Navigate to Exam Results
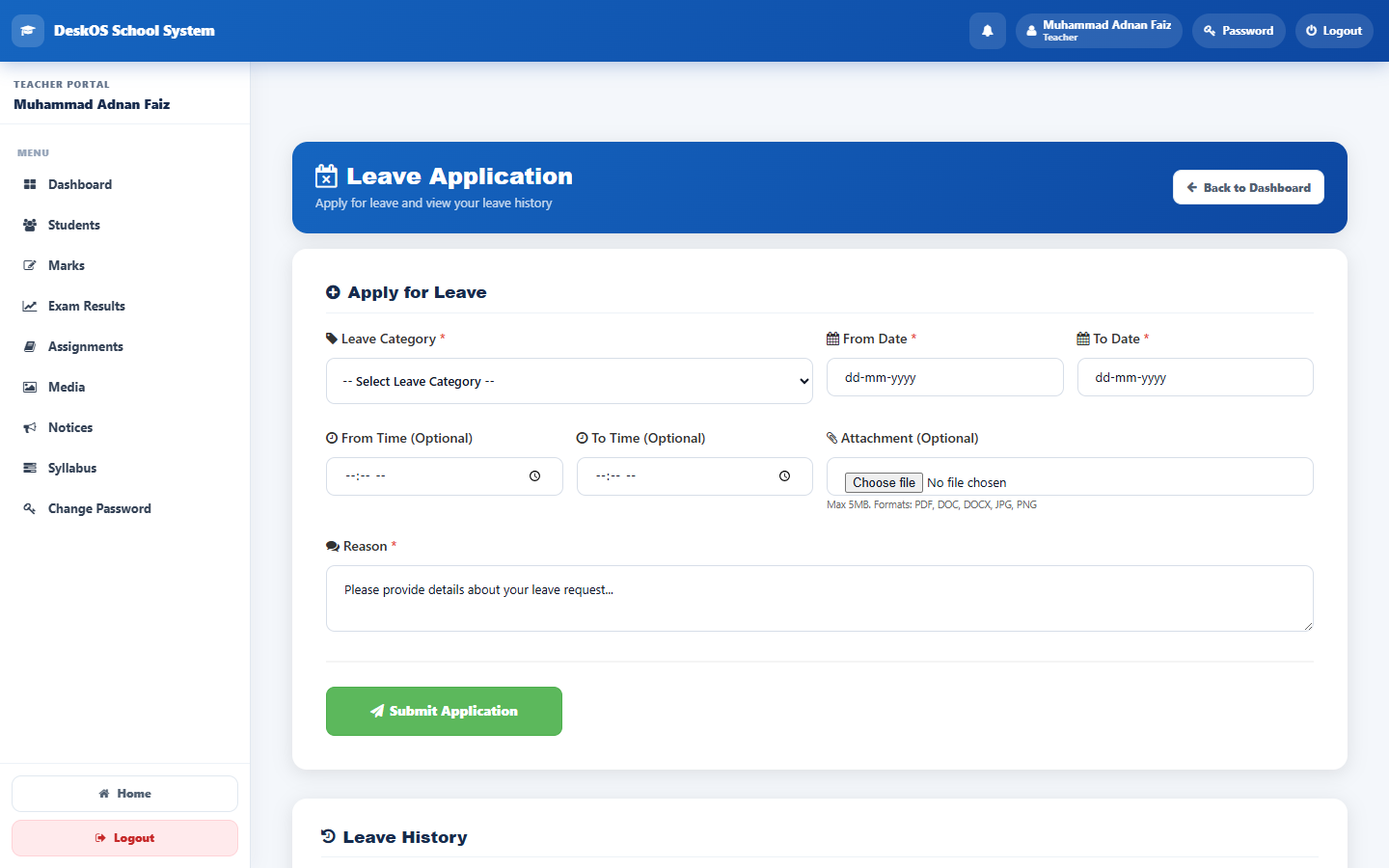Image resolution: width=1389 pixels, height=868 pixels. click(124, 306)
